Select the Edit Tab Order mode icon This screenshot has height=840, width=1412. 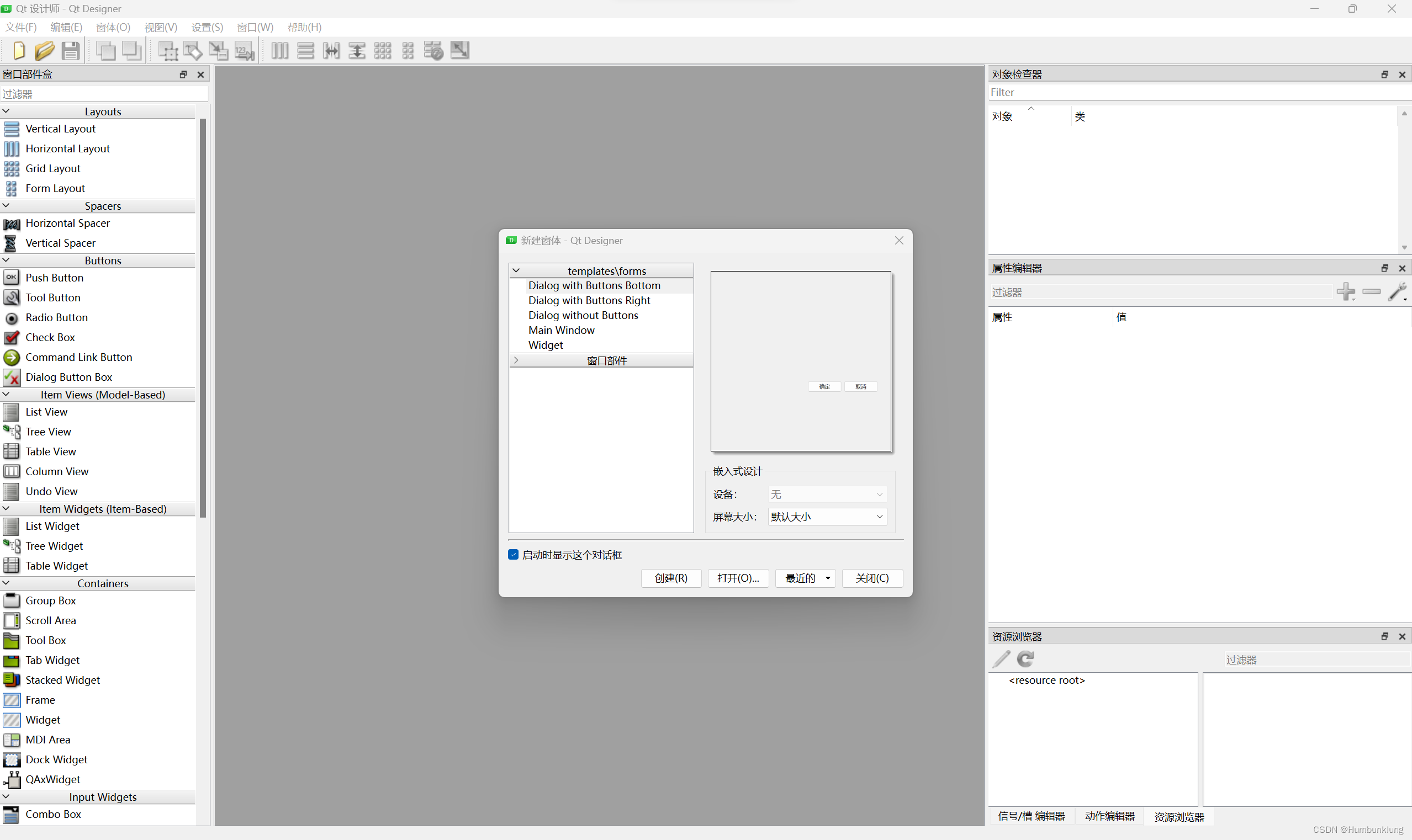pyautogui.click(x=245, y=51)
